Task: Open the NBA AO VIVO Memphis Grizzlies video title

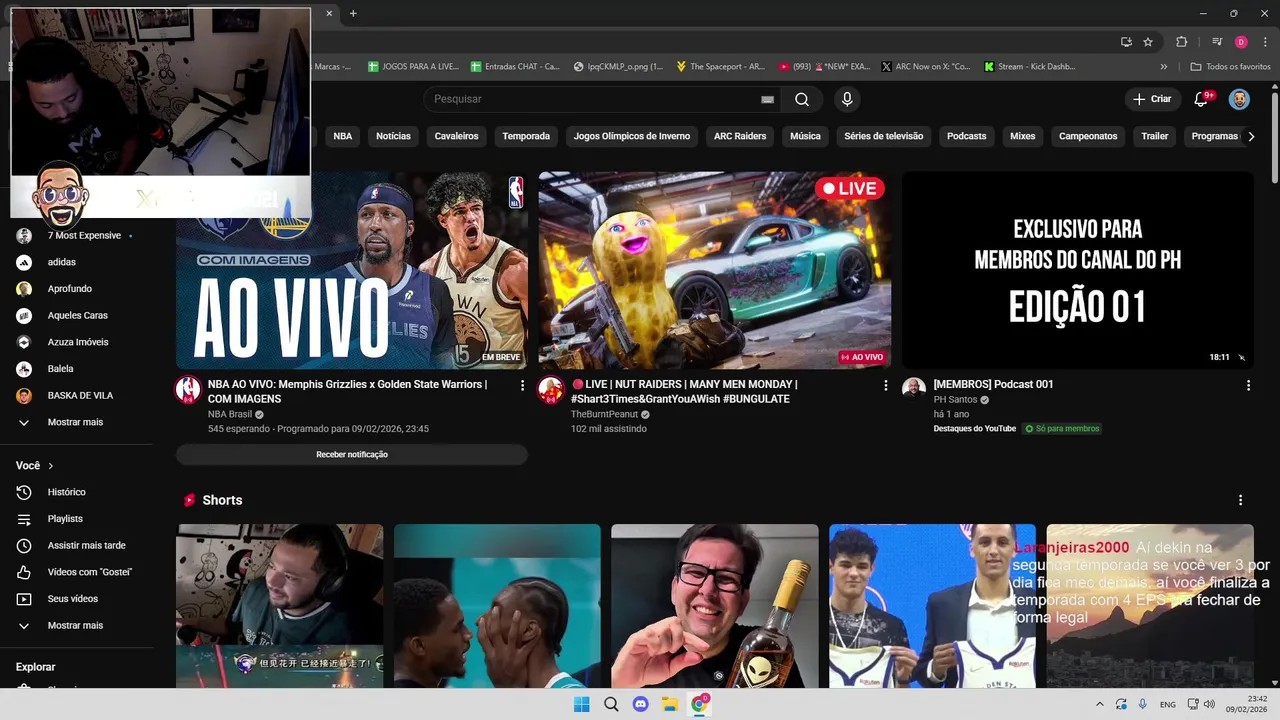Action: 348,392
